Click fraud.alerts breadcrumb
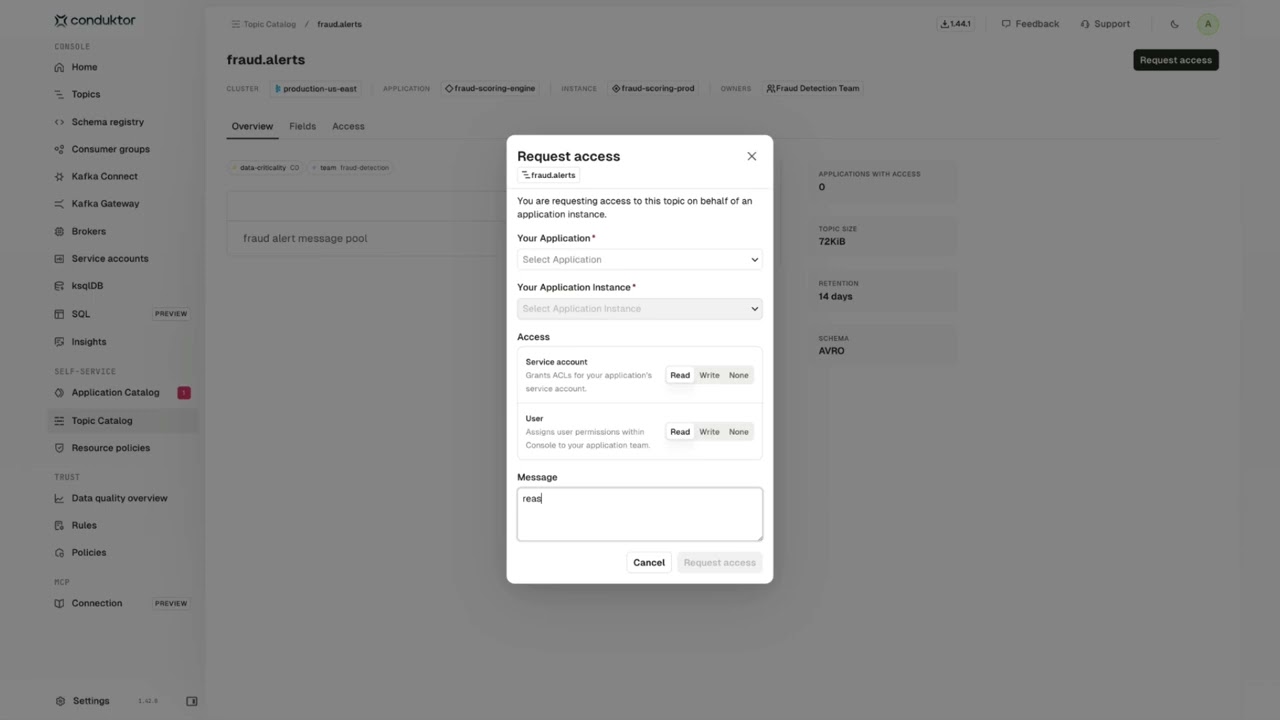 pos(339,24)
